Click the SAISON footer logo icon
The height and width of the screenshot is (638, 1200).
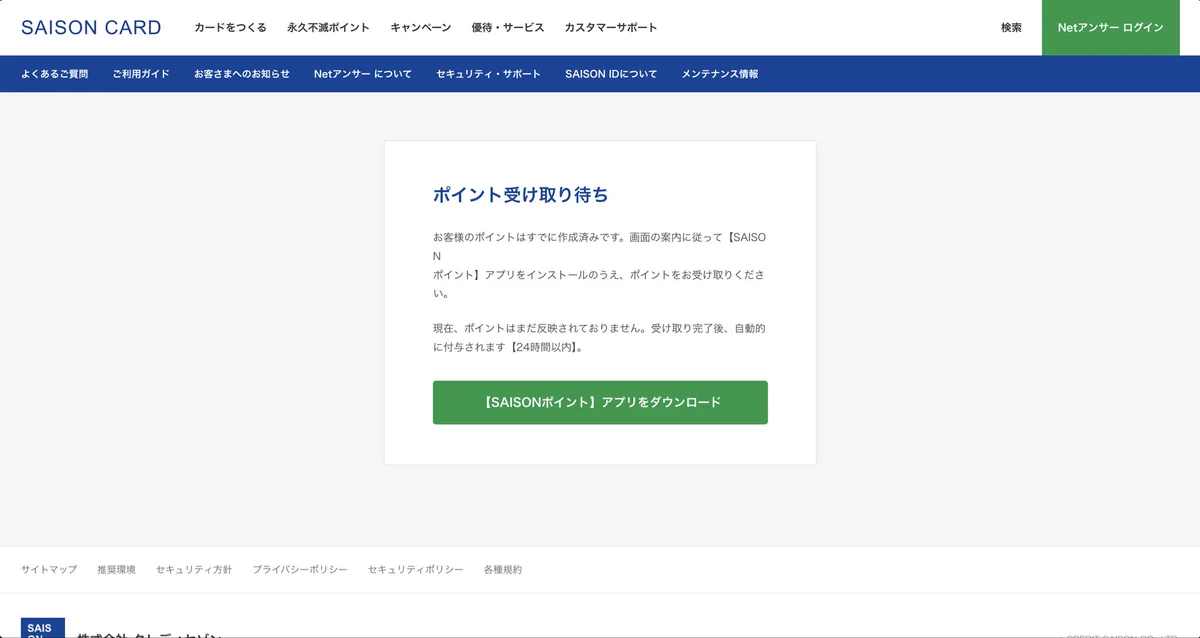[43, 628]
